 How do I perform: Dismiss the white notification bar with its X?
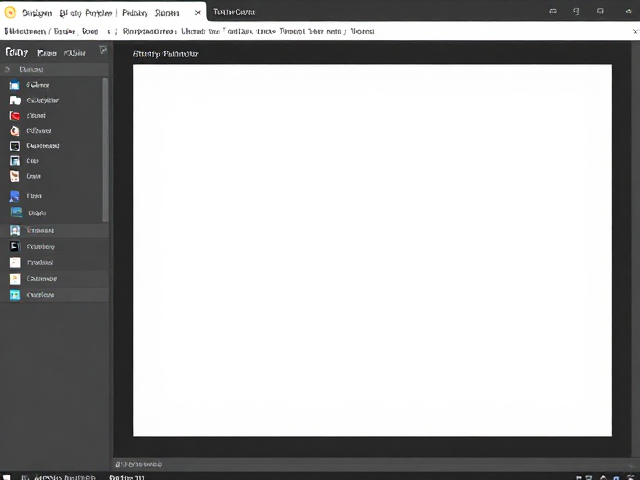pyautogui.click(x=635, y=31)
